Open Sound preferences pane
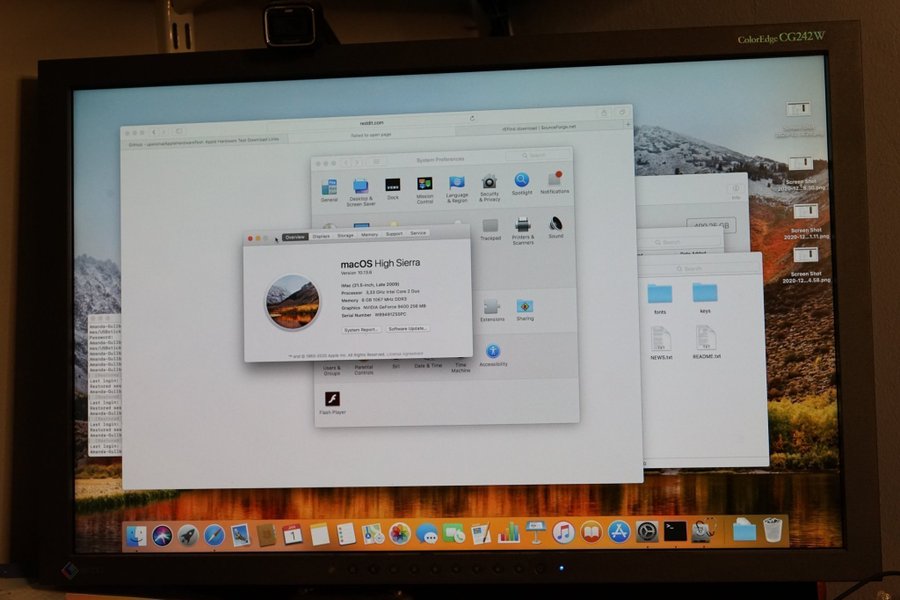This screenshot has height=600, width=900. tap(555, 227)
